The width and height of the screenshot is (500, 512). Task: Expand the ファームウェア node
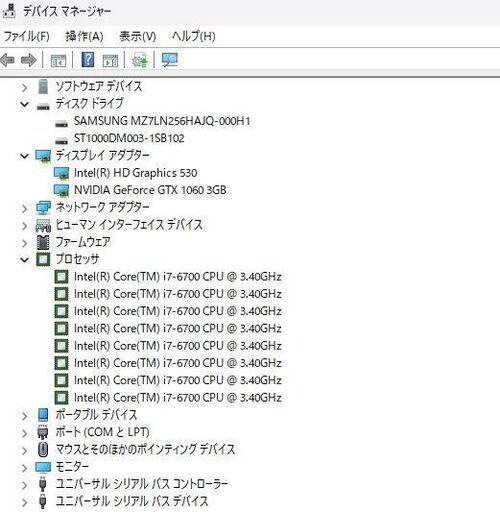pyautogui.click(x=24, y=243)
